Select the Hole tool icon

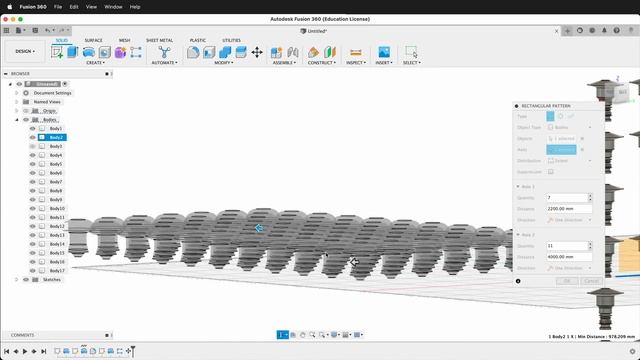(104, 52)
